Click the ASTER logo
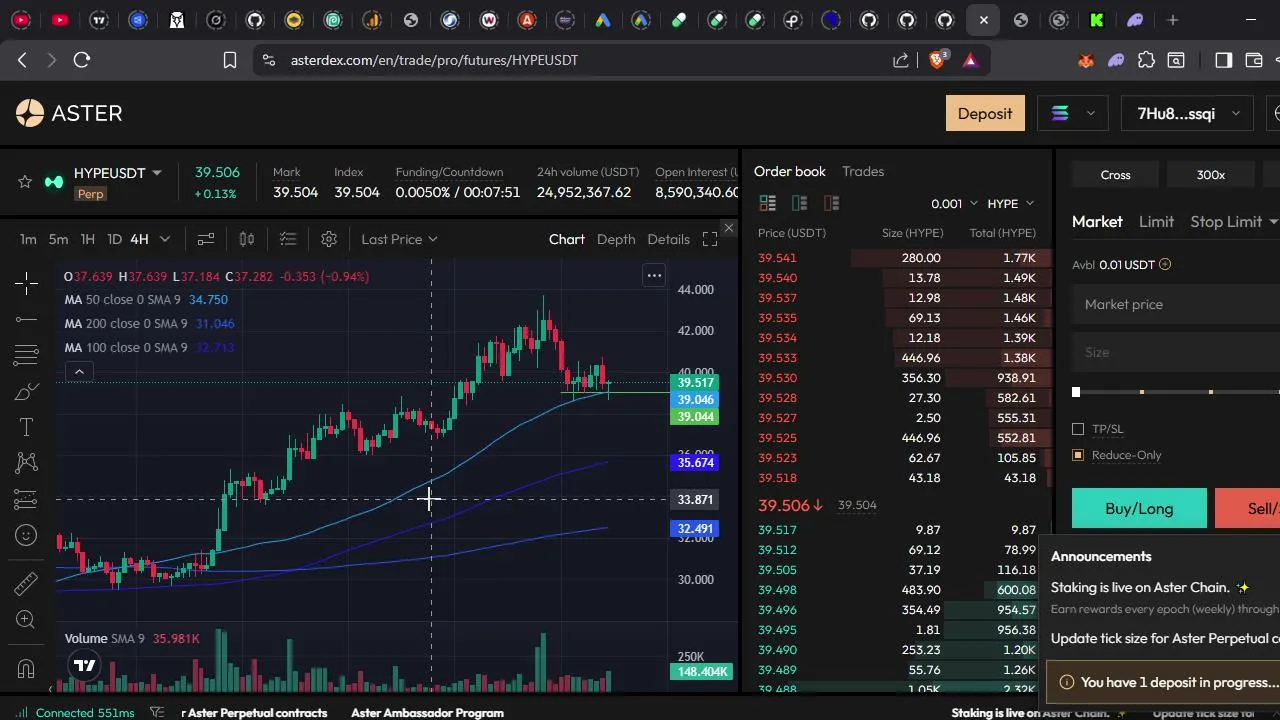Screen dimensions: 1280x720 tap(69, 113)
